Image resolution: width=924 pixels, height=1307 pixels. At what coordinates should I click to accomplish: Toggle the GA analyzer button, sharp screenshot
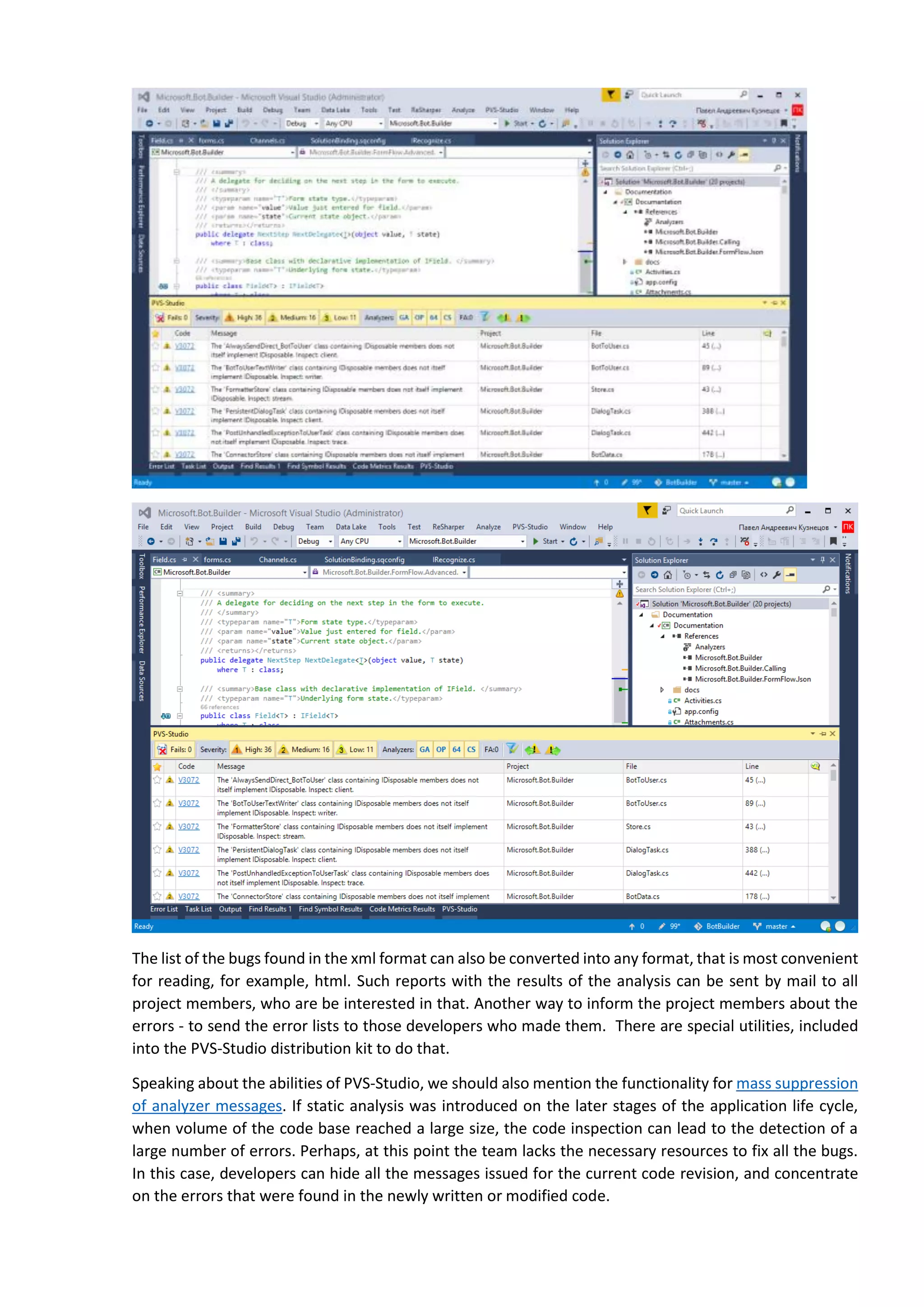click(x=425, y=750)
